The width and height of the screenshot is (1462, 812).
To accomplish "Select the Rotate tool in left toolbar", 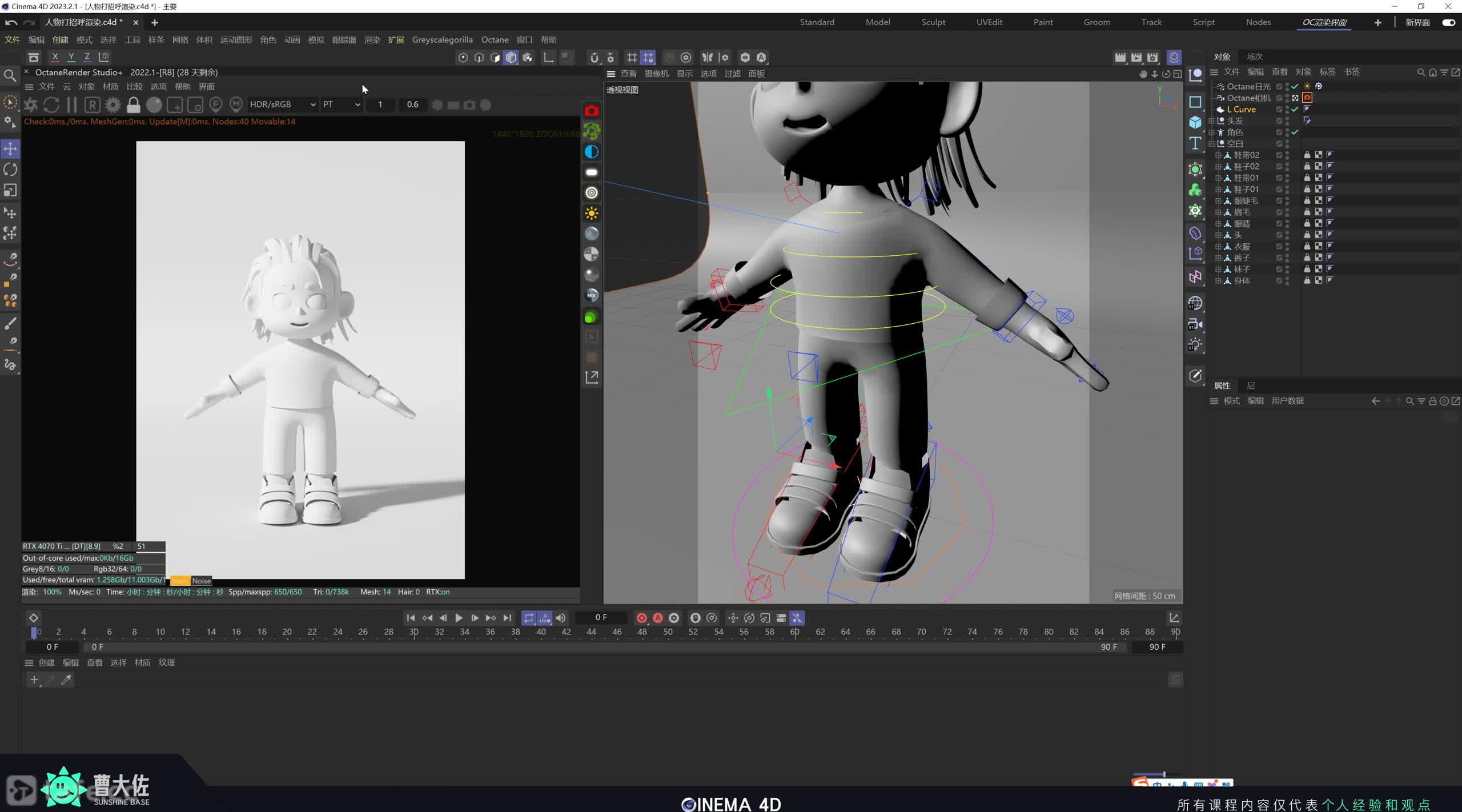I will tap(10, 170).
